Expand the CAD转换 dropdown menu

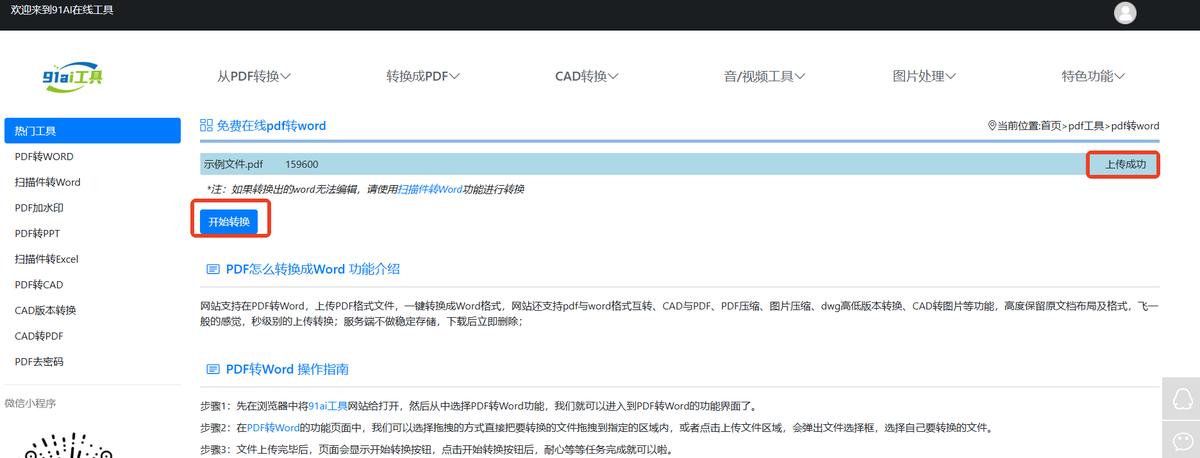pyautogui.click(x=587, y=76)
